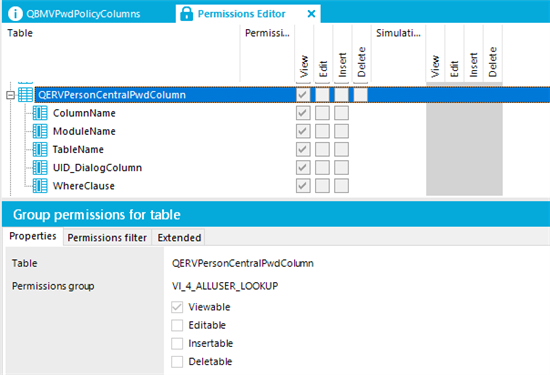
Task: Toggle View permission for QERVPersonCentralPwdColumn table
Action: [303, 95]
